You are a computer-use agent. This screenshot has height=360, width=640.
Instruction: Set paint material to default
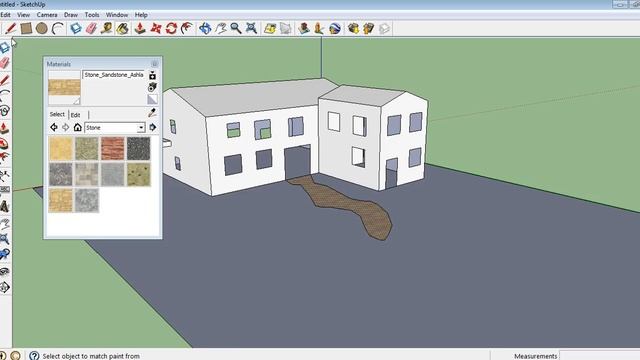point(152,99)
